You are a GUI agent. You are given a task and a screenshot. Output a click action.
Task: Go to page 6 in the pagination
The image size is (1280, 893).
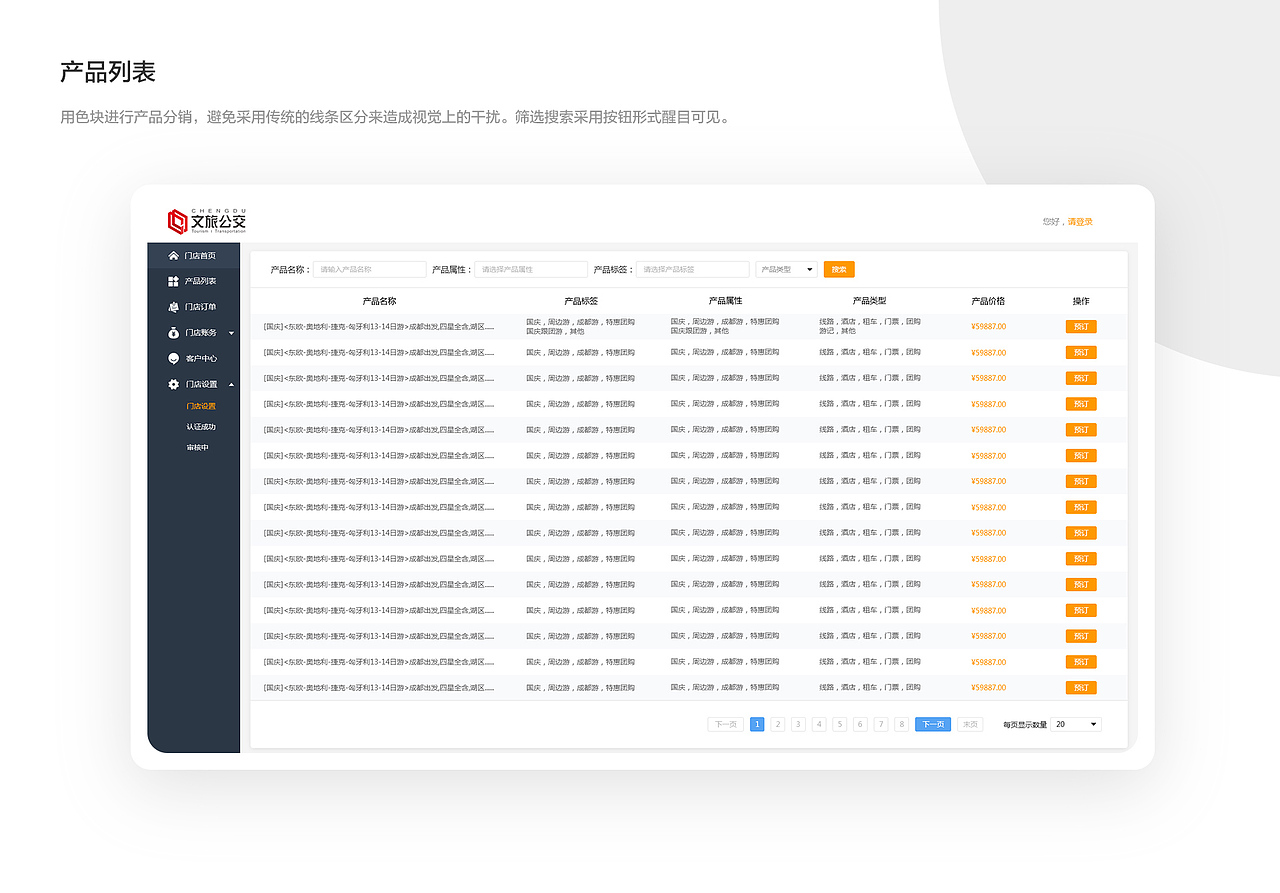[860, 724]
